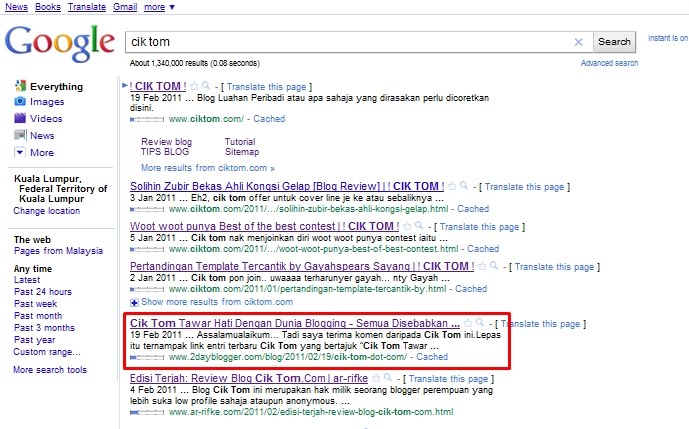Open the 'more' dropdown in top bar
This screenshot has width=689, height=429.
[x=160, y=7]
